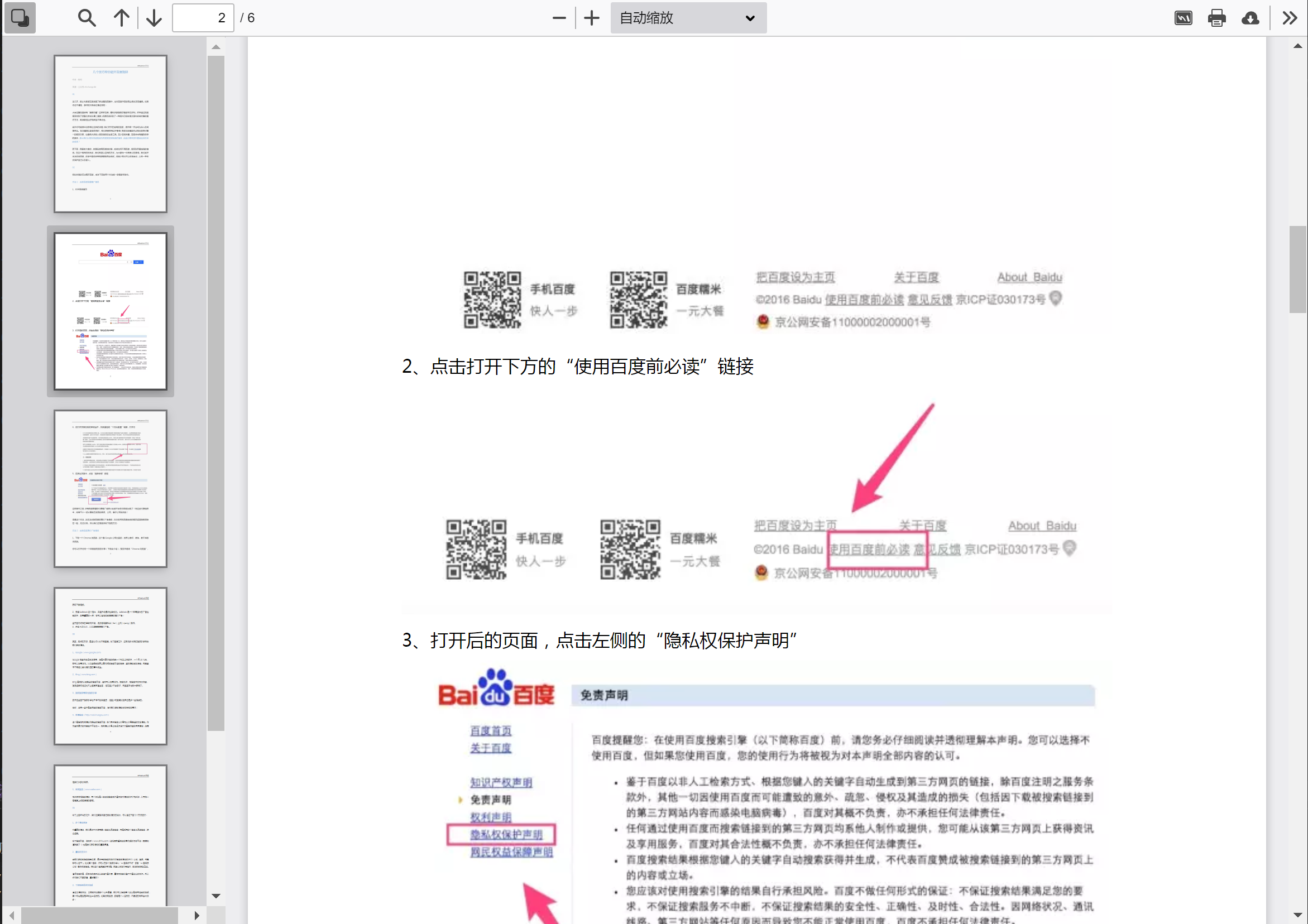The image size is (1308, 924).
Task: Open page 4 thumbnail
Action: coord(111,666)
